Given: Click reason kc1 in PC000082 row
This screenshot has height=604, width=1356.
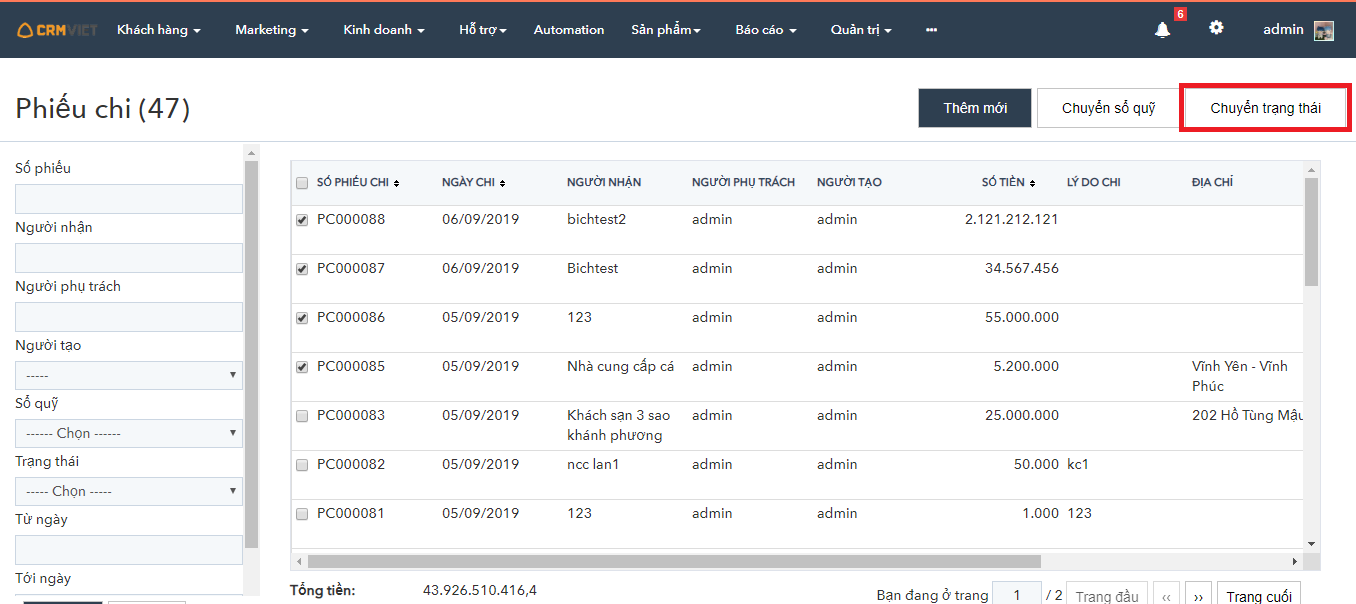Looking at the screenshot, I should [x=1078, y=465].
